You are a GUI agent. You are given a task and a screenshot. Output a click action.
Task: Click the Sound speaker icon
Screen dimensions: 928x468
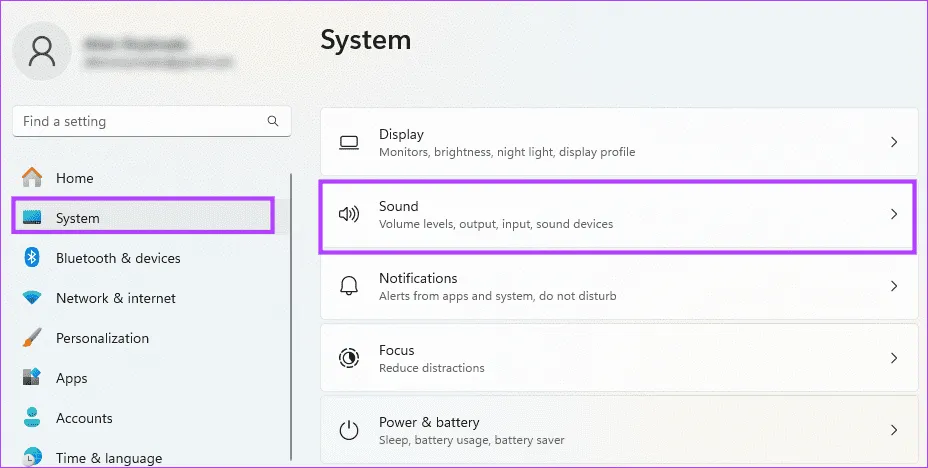click(349, 214)
